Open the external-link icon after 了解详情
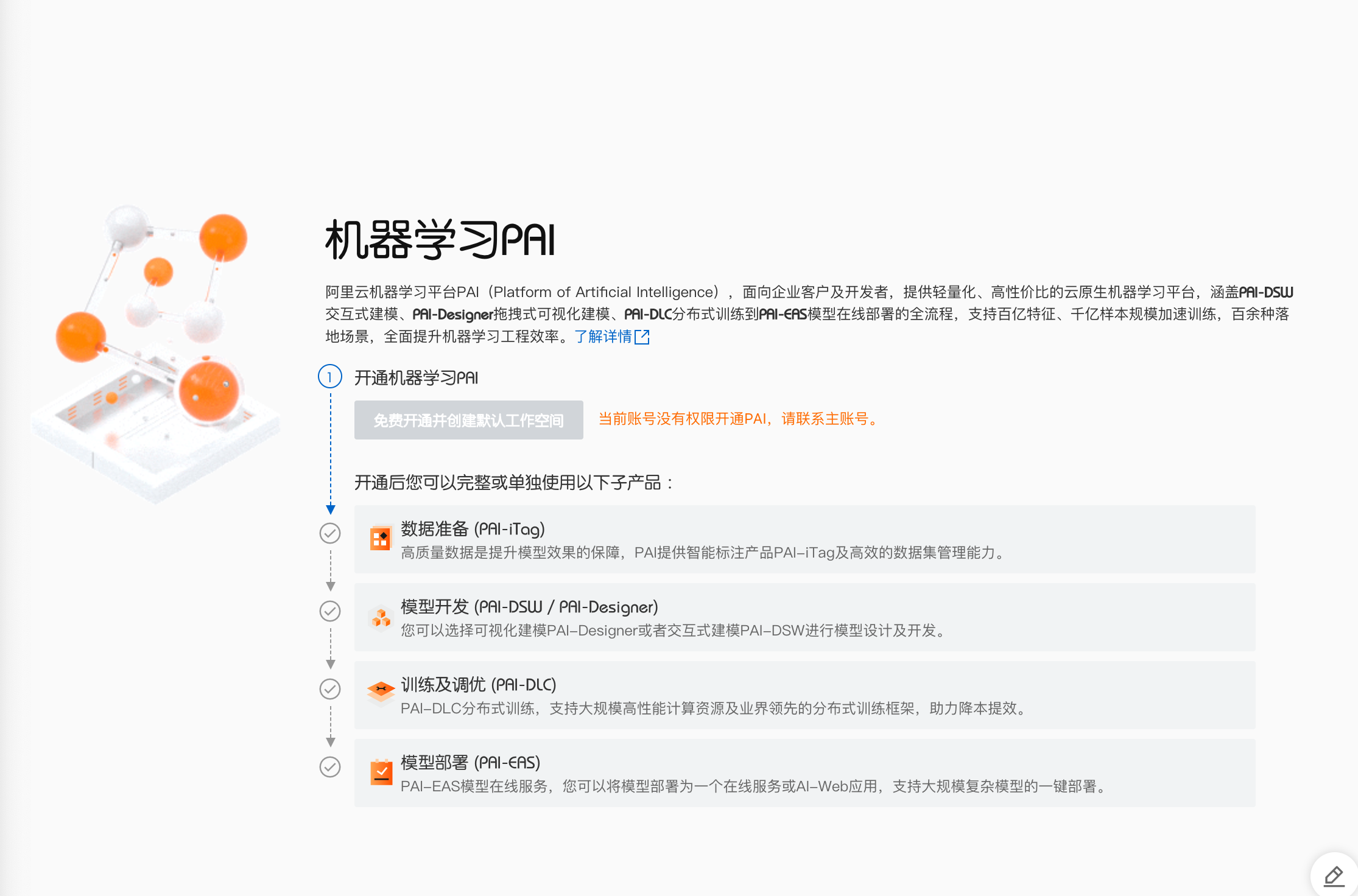The width and height of the screenshot is (1358, 896). pyautogui.click(x=642, y=337)
